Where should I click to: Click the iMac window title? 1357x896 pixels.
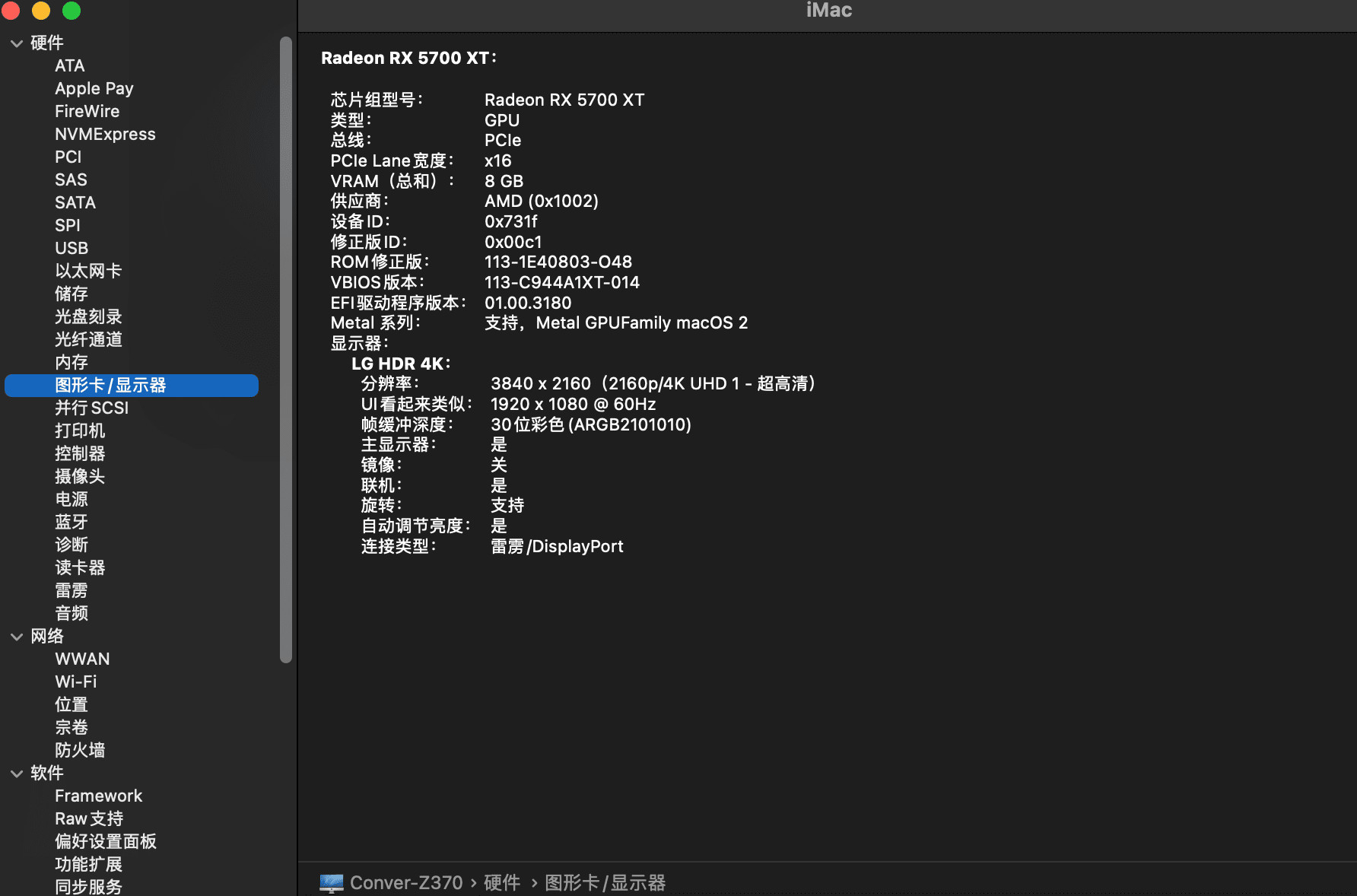[x=829, y=10]
